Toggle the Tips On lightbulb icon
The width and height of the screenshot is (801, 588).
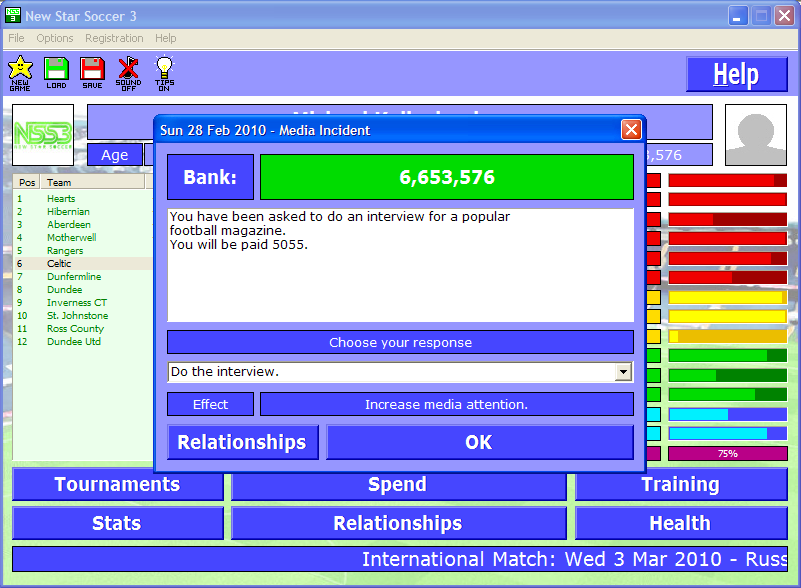(x=164, y=73)
